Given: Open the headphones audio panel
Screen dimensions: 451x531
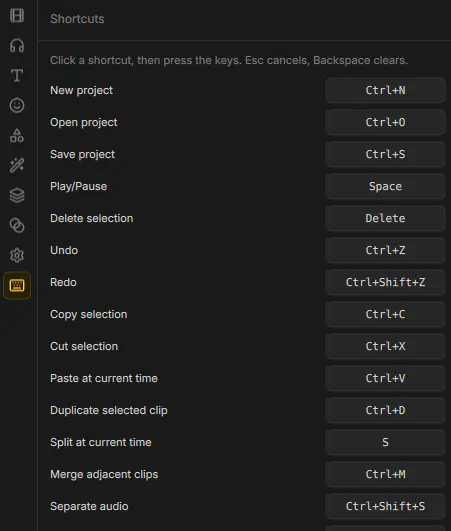Looking at the screenshot, I should [17, 45].
